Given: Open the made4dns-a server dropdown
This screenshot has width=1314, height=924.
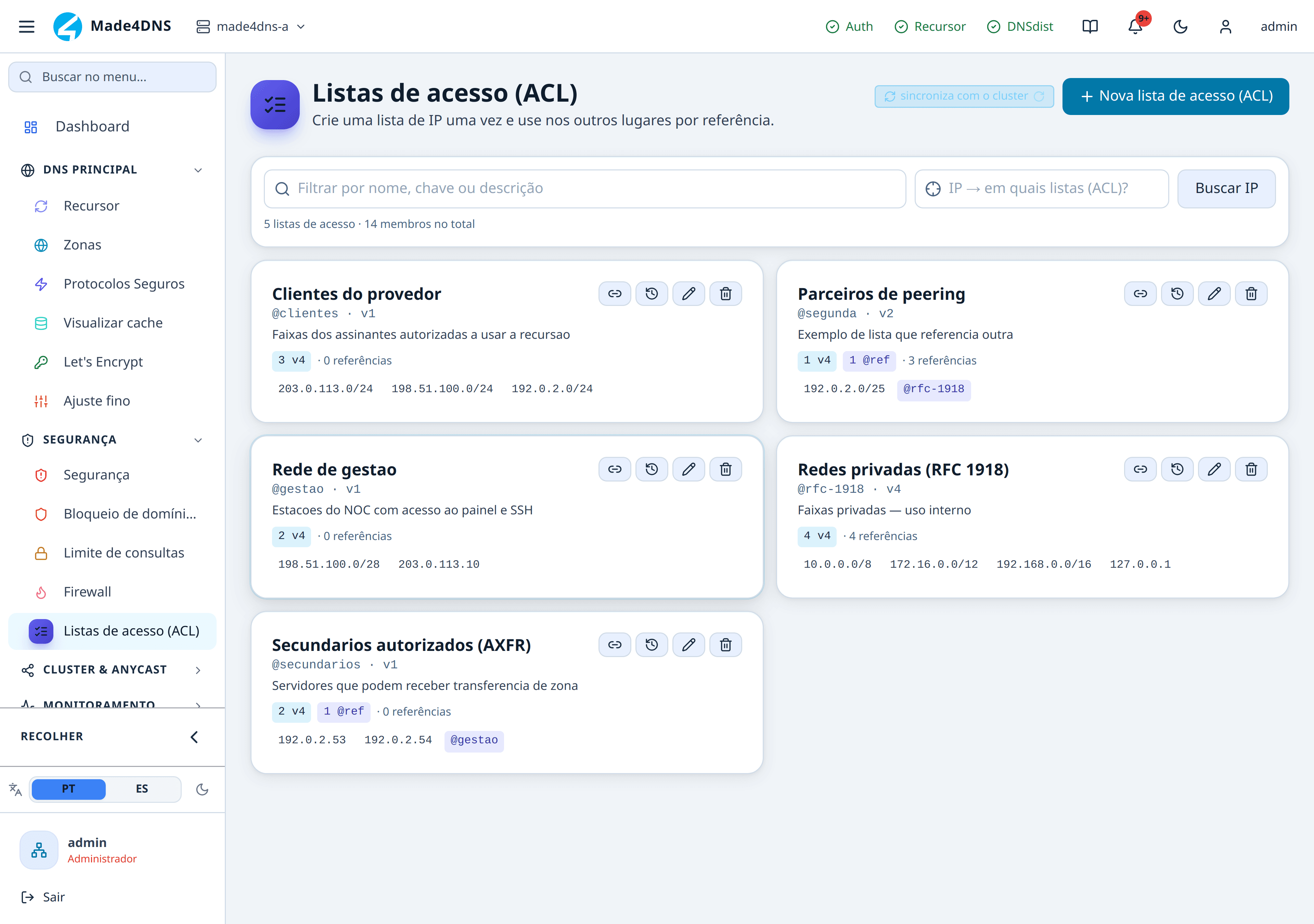Looking at the screenshot, I should click(x=251, y=26).
